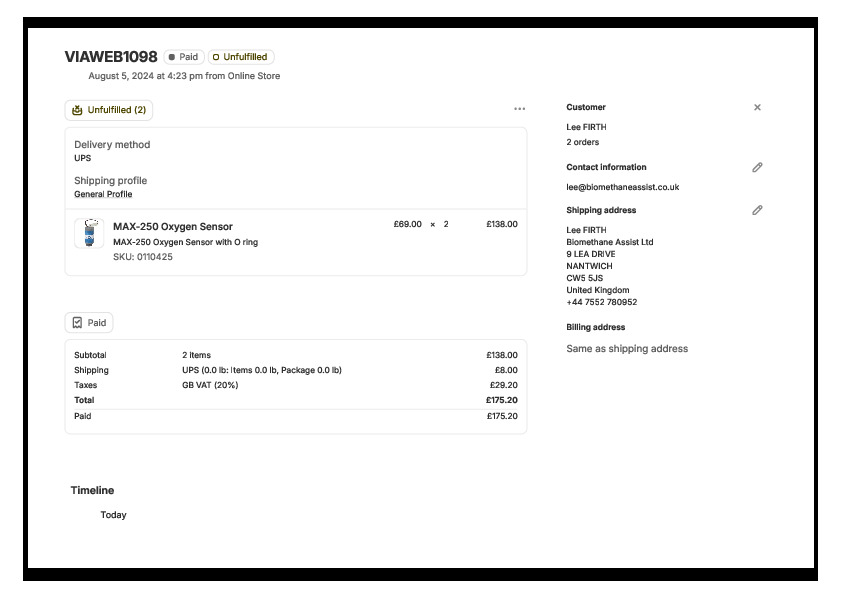This screenshot has width=842, height=595.
Task: Open the three-dot fulfillment options menu
Action: tap(519, 109)
